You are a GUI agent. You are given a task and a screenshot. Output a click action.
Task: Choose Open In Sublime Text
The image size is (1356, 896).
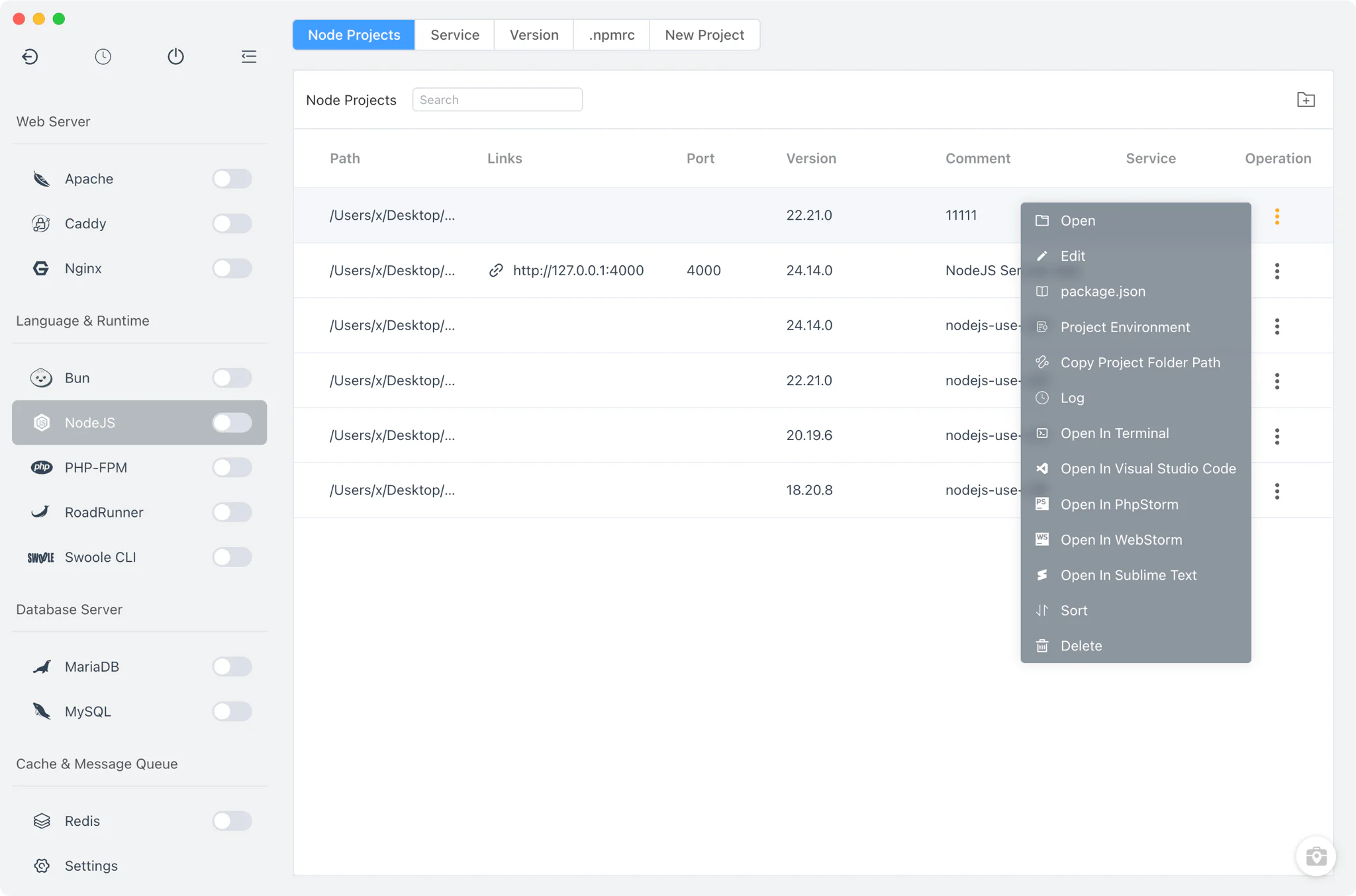pos(1136,575)
